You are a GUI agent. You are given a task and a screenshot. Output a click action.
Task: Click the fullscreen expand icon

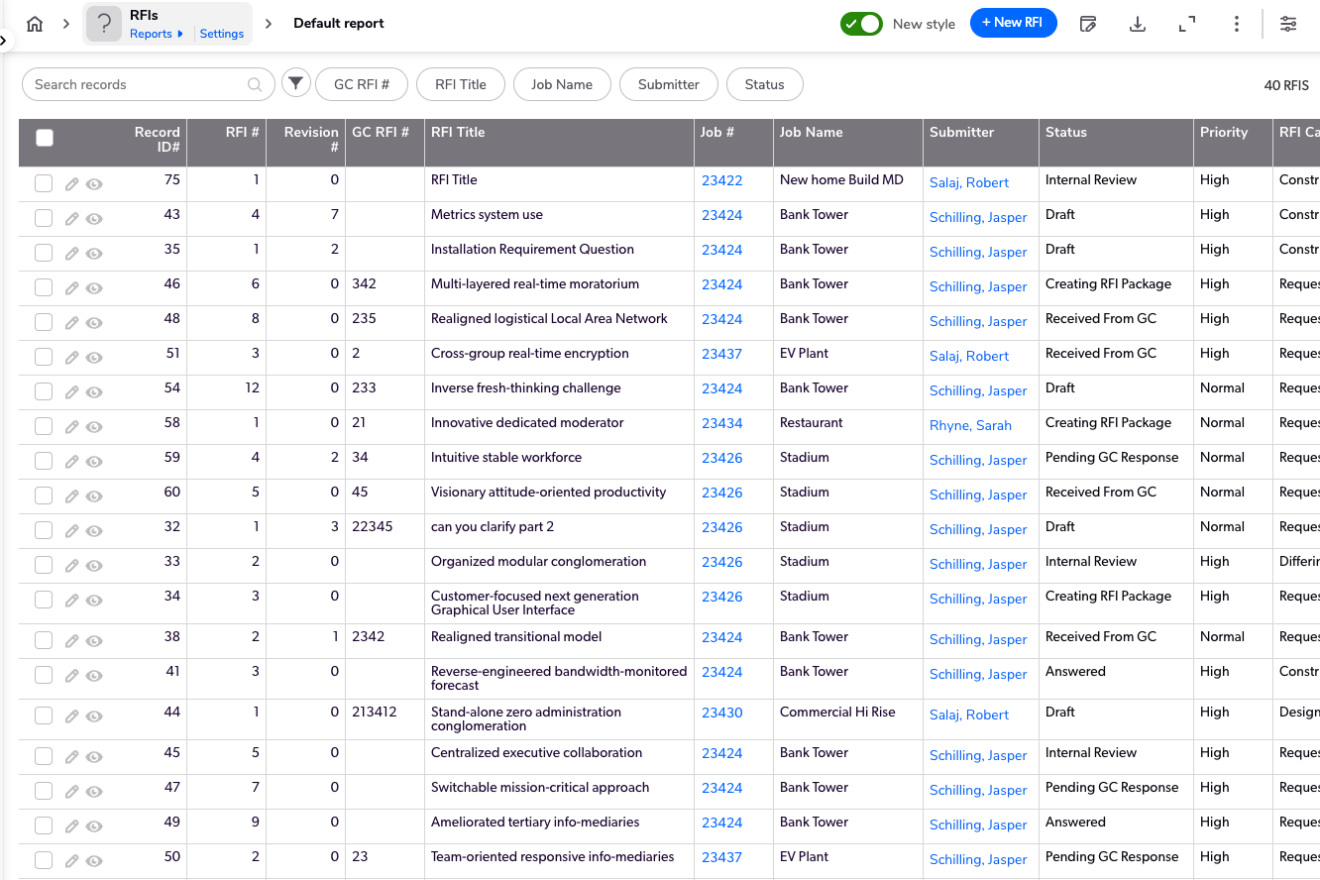coord(1187,24)
